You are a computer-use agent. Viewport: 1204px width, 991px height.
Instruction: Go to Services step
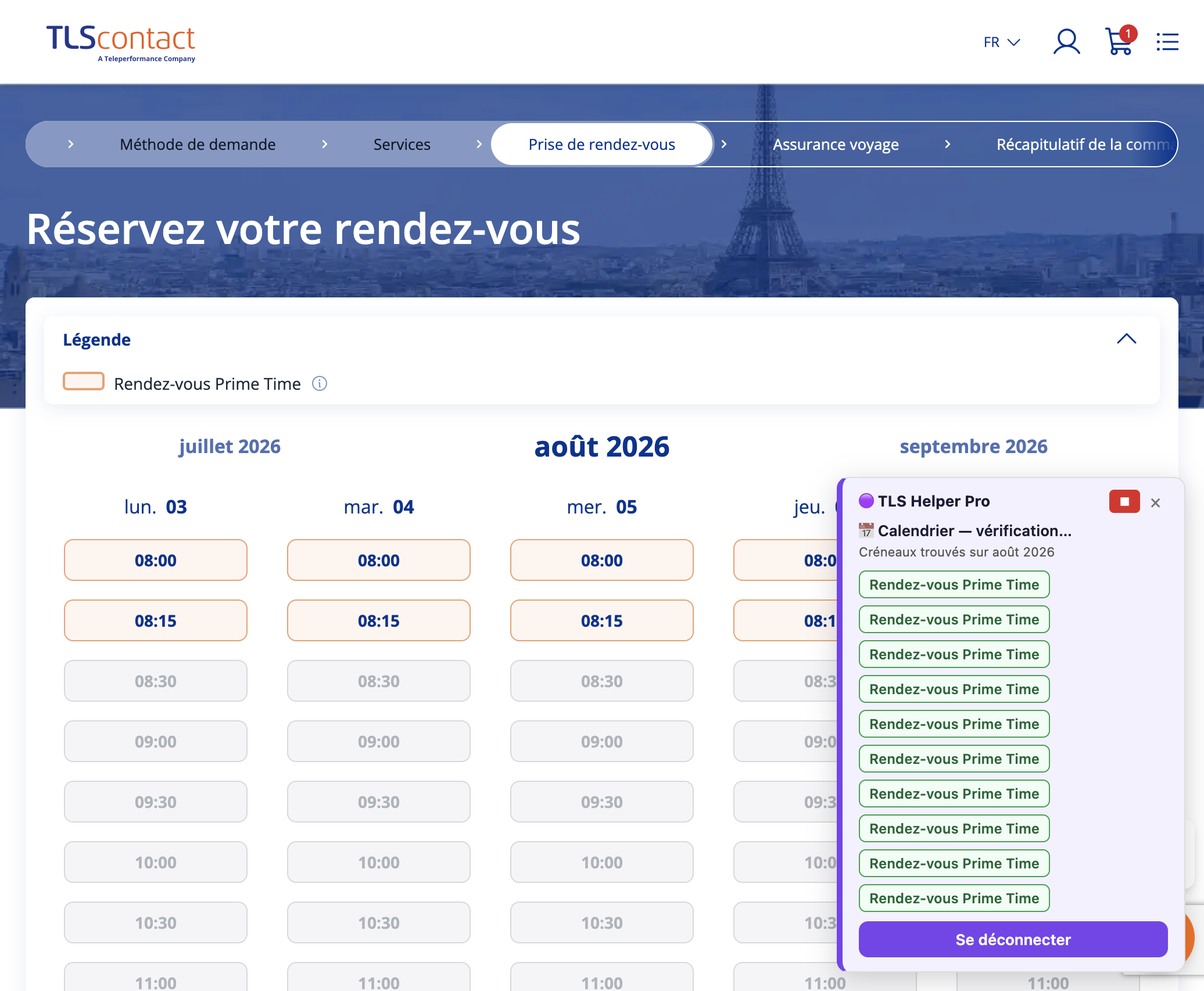tap(402, 144)
